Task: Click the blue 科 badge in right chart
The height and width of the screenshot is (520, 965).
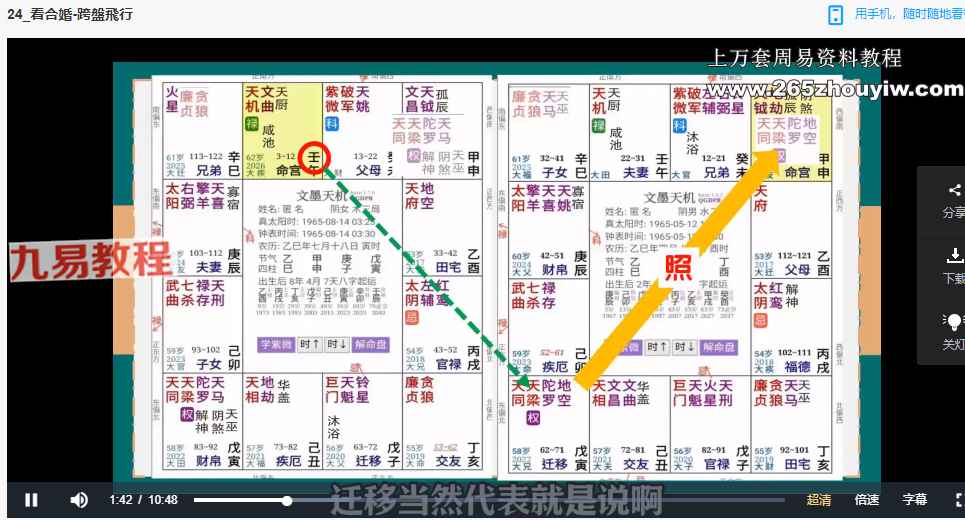Action: [x=679, y=126]
